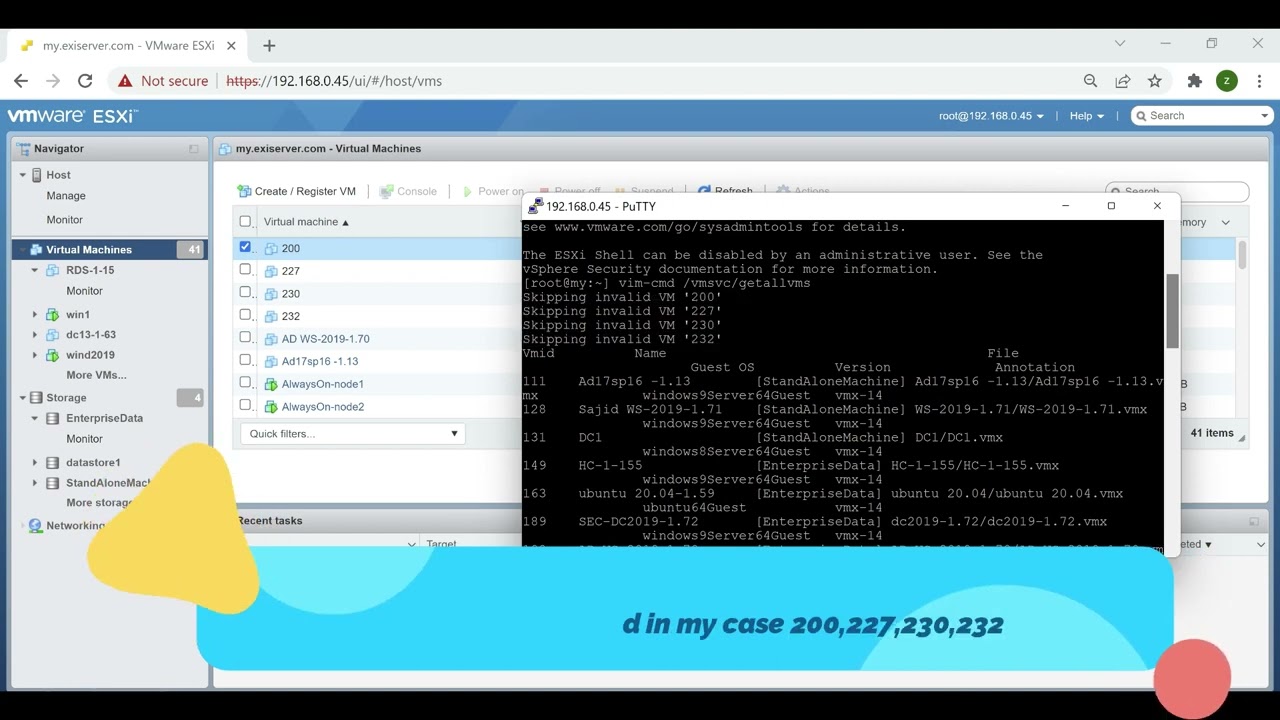1280x720 pixels.
Task: Open the tab search chevron in Chrome
Action: click(x=1120, y=44)
